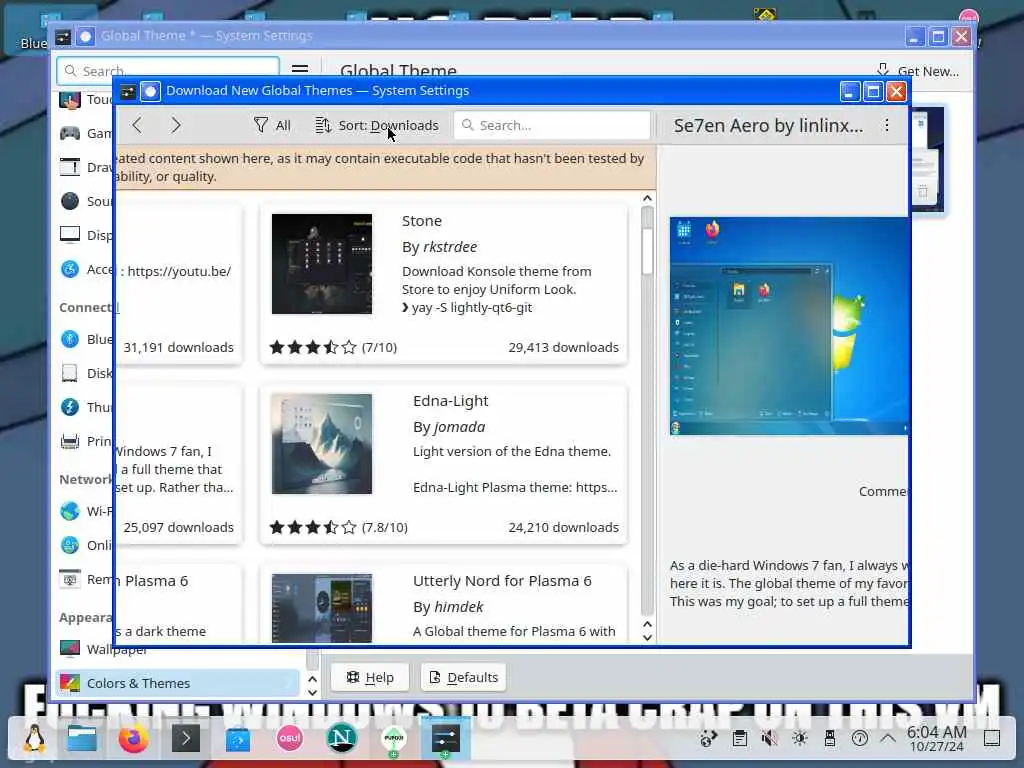Click the down arrow of the theme list scrollbar
1024x768 pixels.
[x=647, y=637]
